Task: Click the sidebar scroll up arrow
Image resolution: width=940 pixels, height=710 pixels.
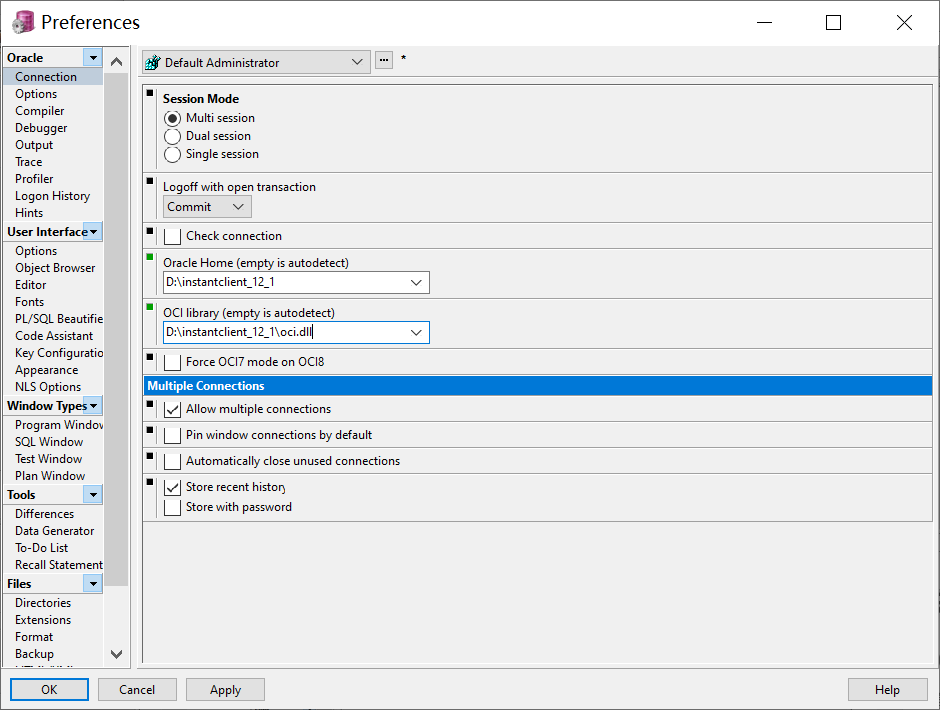Action: pyautogui.click(x=117, y=61)
